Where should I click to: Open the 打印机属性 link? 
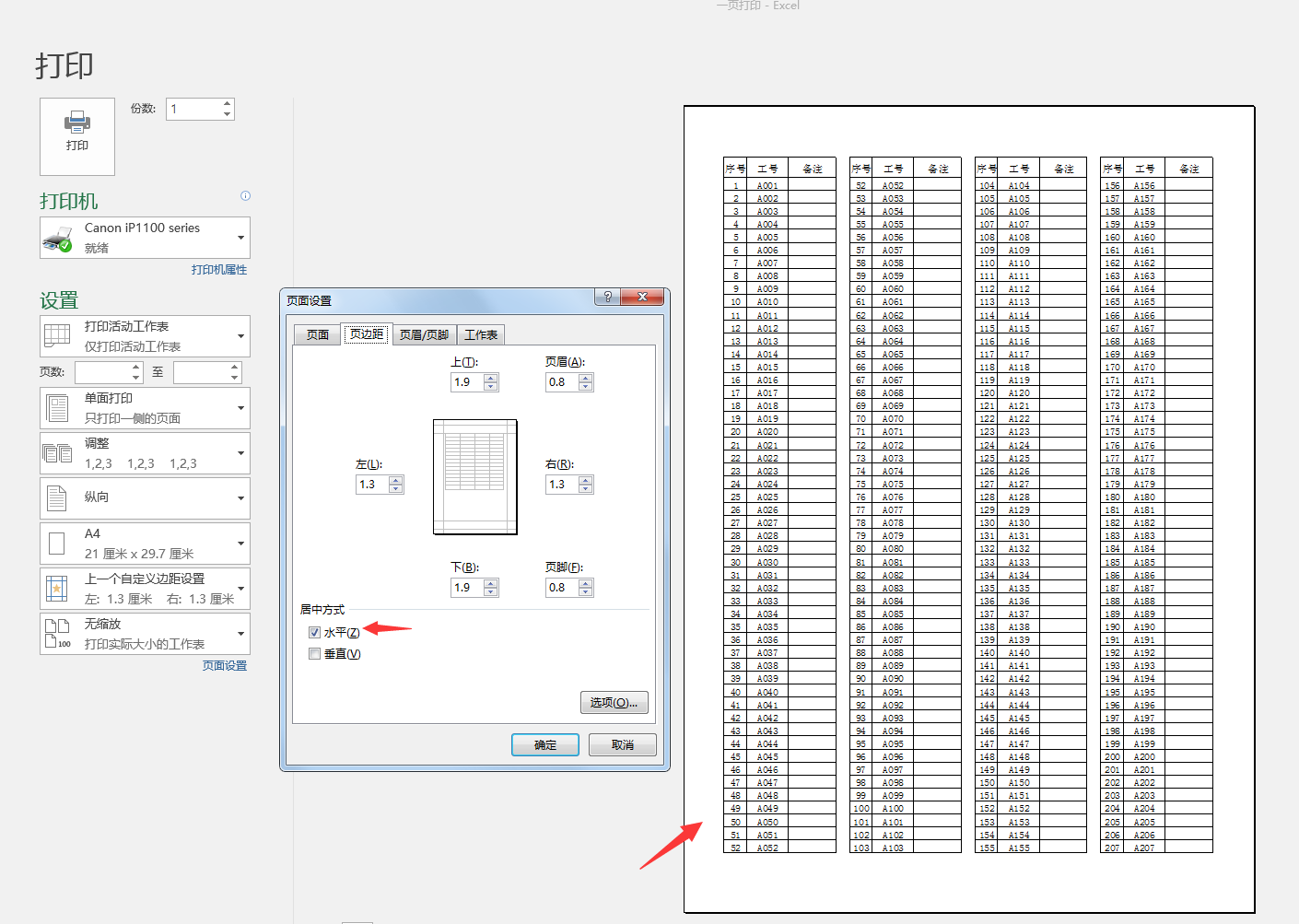(x=219, y=270)
